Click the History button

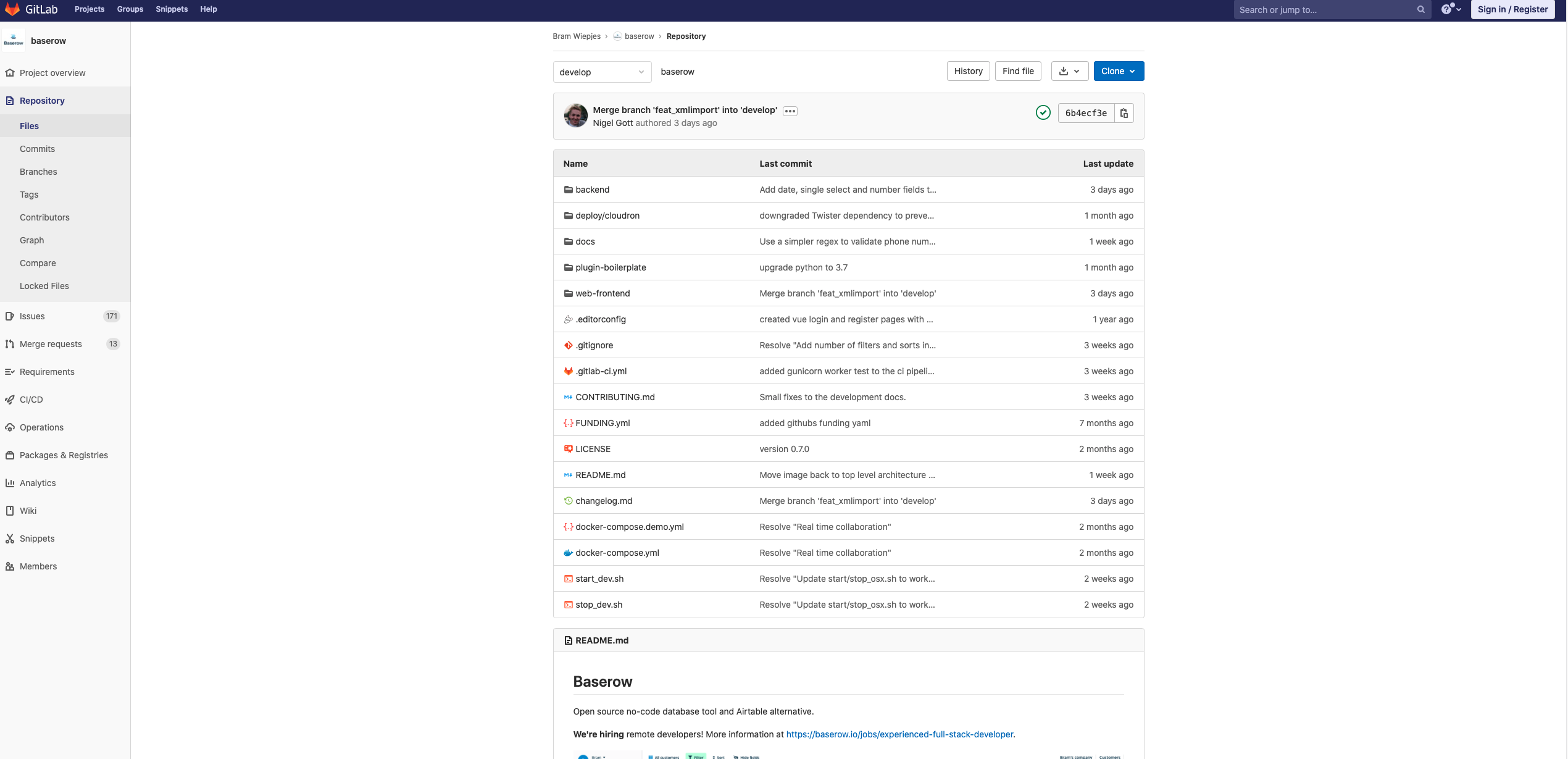pos(968,71)
